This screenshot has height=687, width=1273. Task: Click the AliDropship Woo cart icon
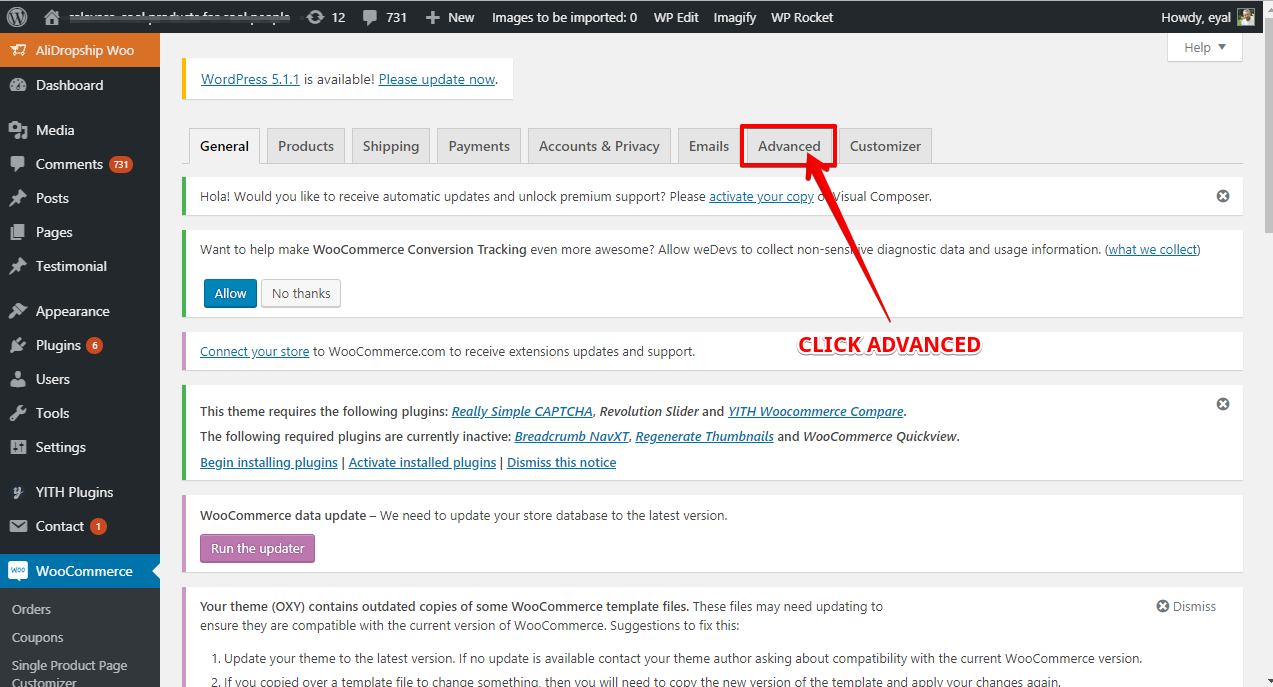point(18,50)
